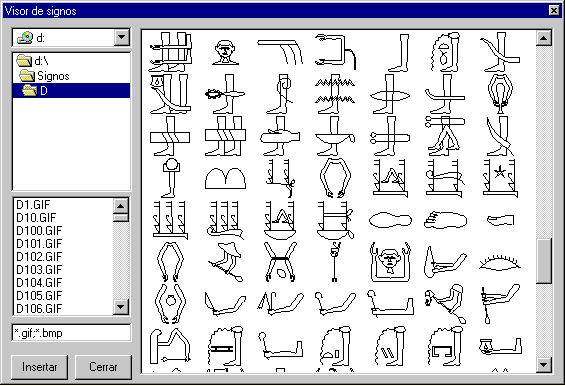
Task: Select the foot with toes hieroglyph
Action: point(445,220)
